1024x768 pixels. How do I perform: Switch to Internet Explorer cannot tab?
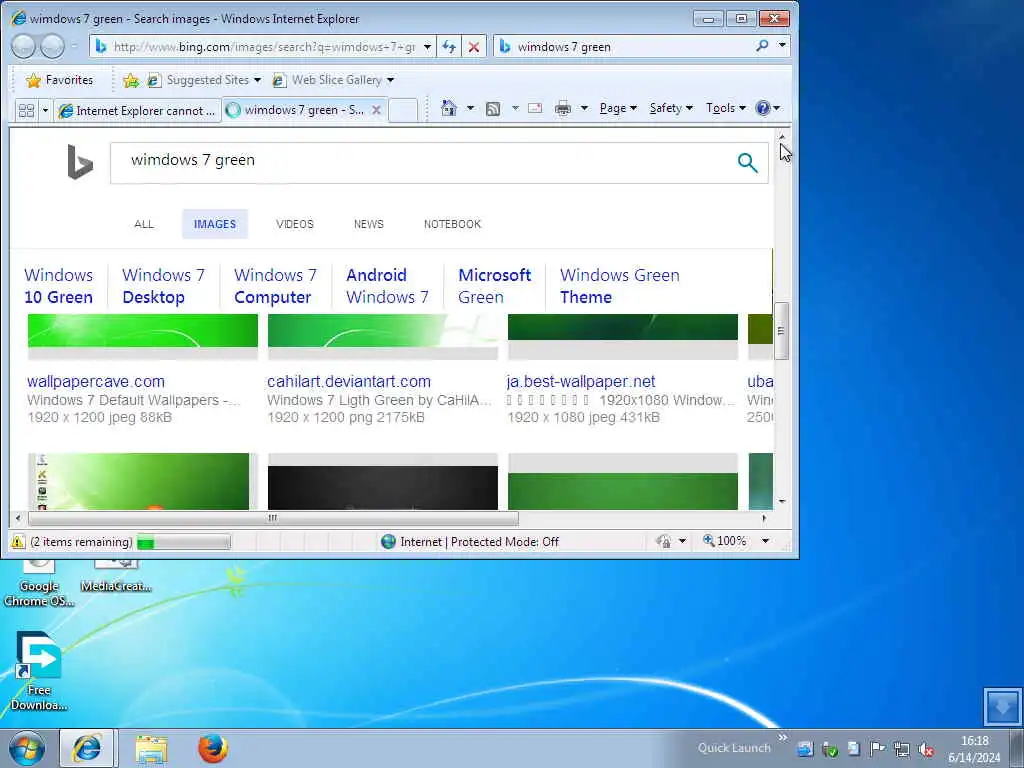tap(137, 110)
